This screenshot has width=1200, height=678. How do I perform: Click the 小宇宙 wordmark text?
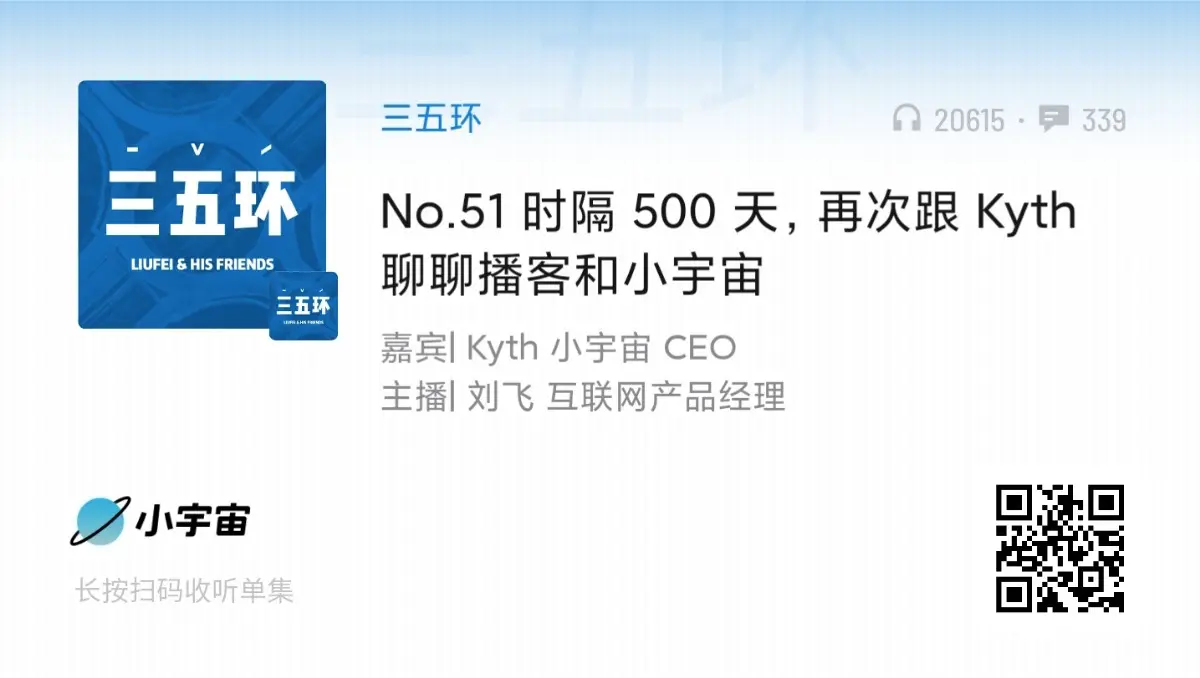pos(192,520)
